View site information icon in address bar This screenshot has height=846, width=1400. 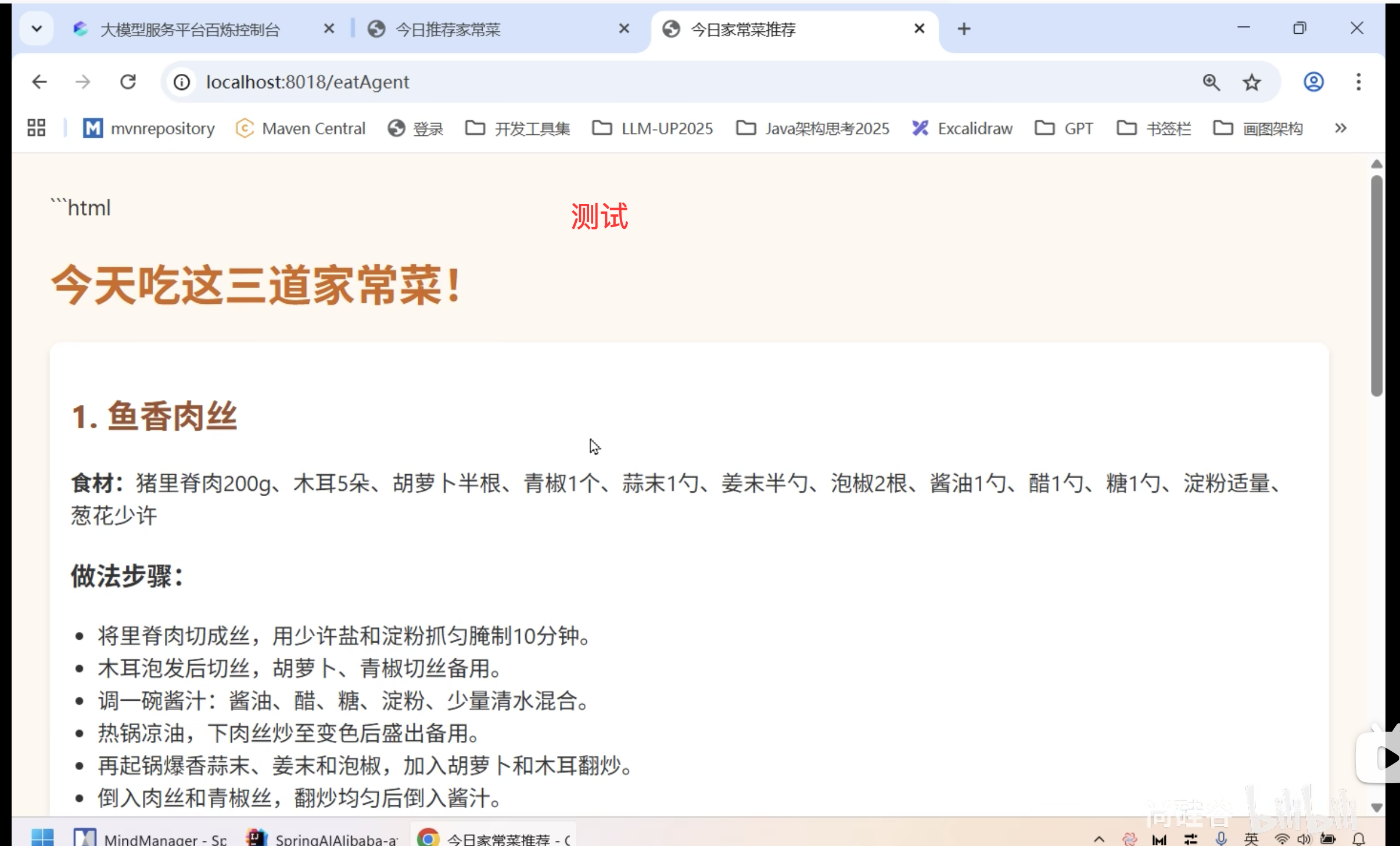tap(181, 82)
